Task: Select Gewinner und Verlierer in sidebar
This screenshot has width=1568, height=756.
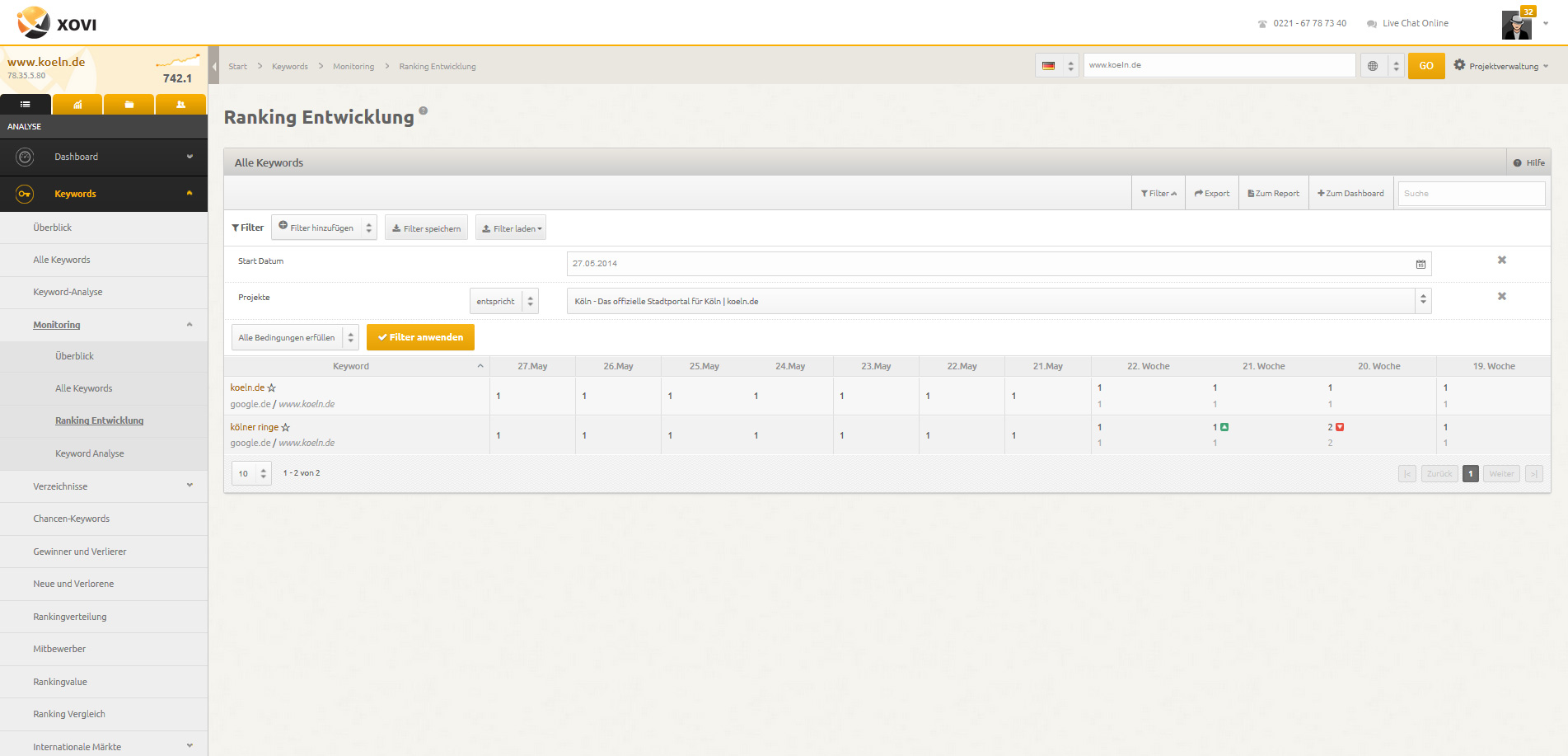Action: point(80,552)
